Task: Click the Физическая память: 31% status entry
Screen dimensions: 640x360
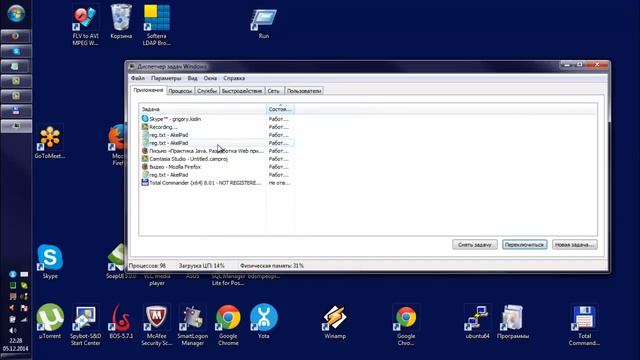Action: pos(272,266)
